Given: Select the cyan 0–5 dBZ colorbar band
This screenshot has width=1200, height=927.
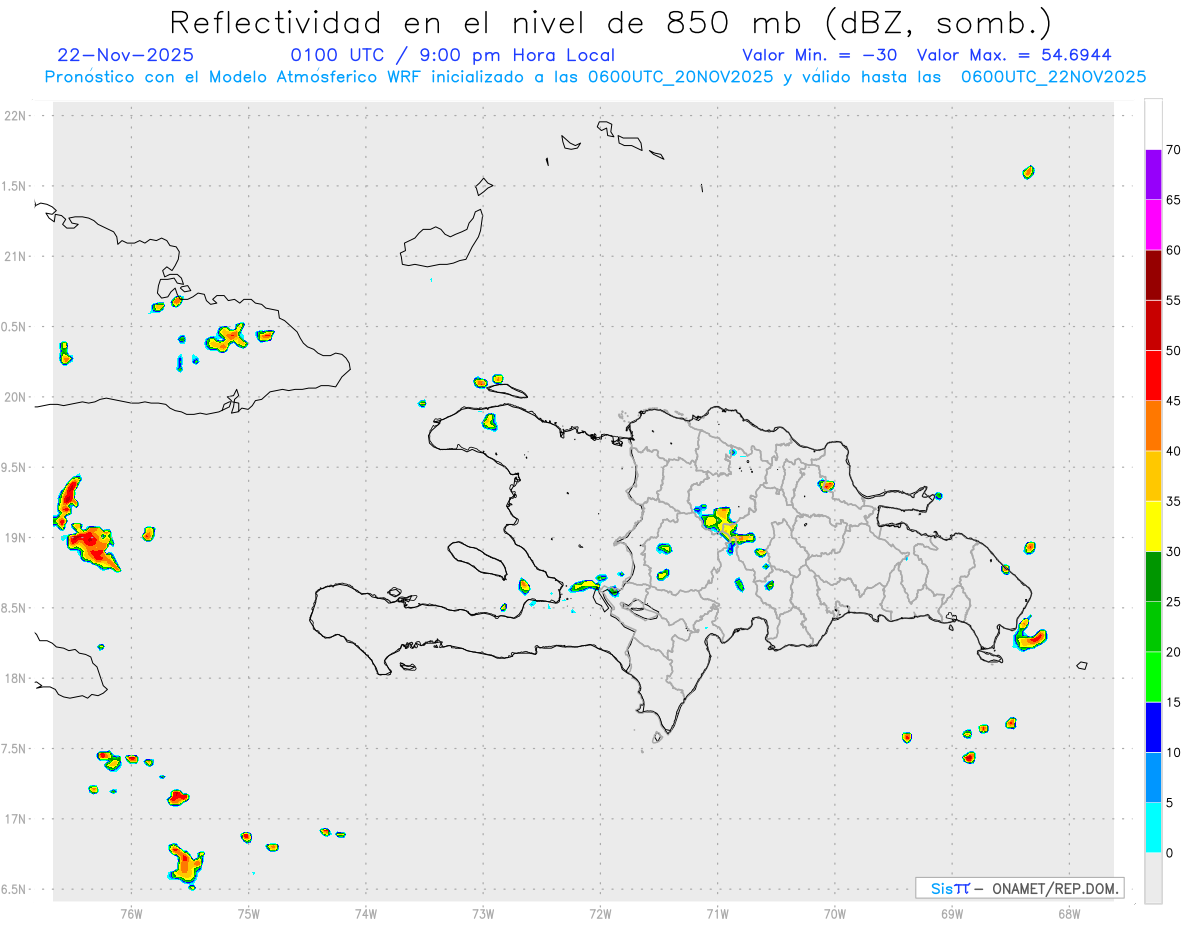Looking at the screenshot, I should pos(1153,828).
